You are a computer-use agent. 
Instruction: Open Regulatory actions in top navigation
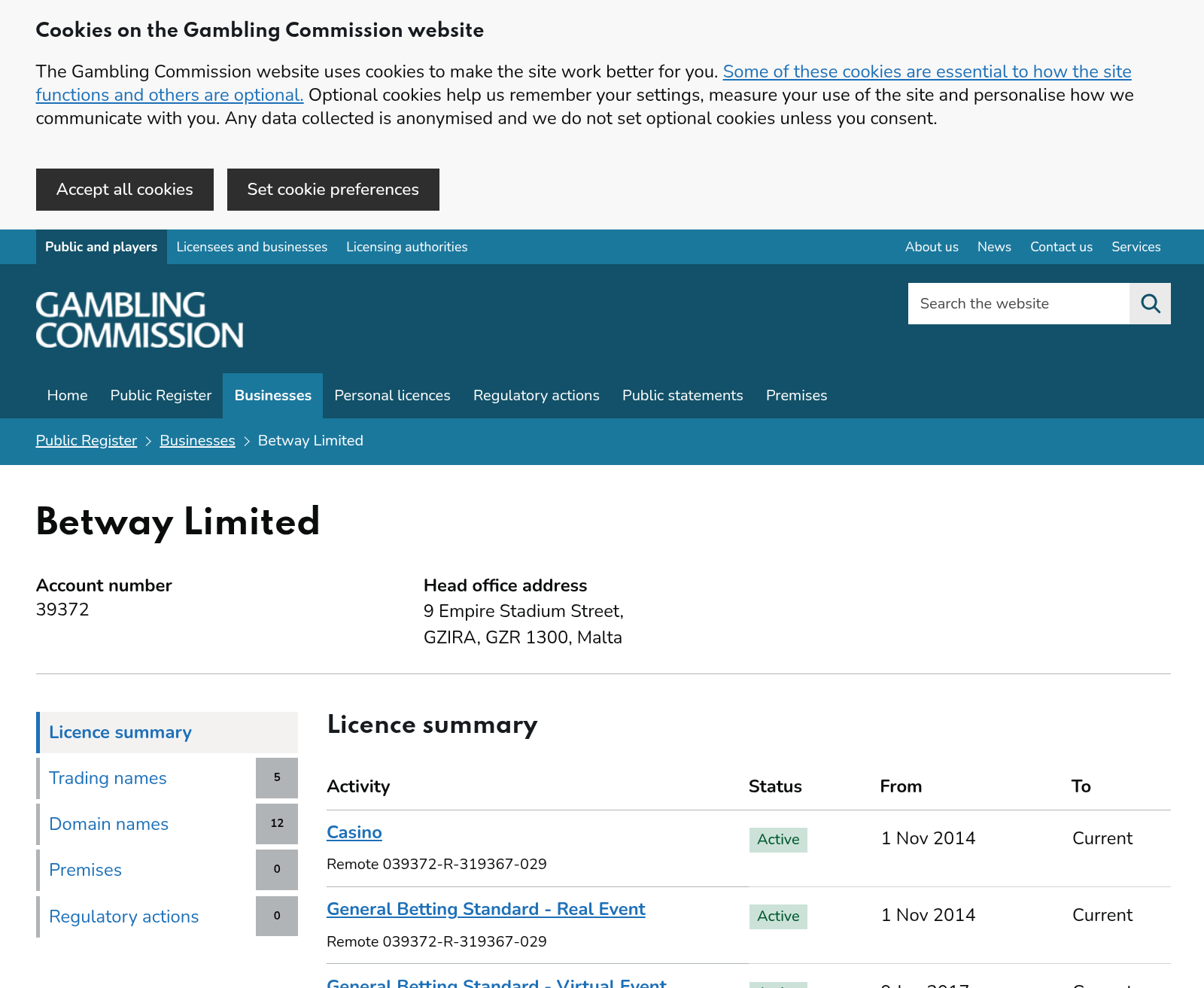[x=537, y=396]
